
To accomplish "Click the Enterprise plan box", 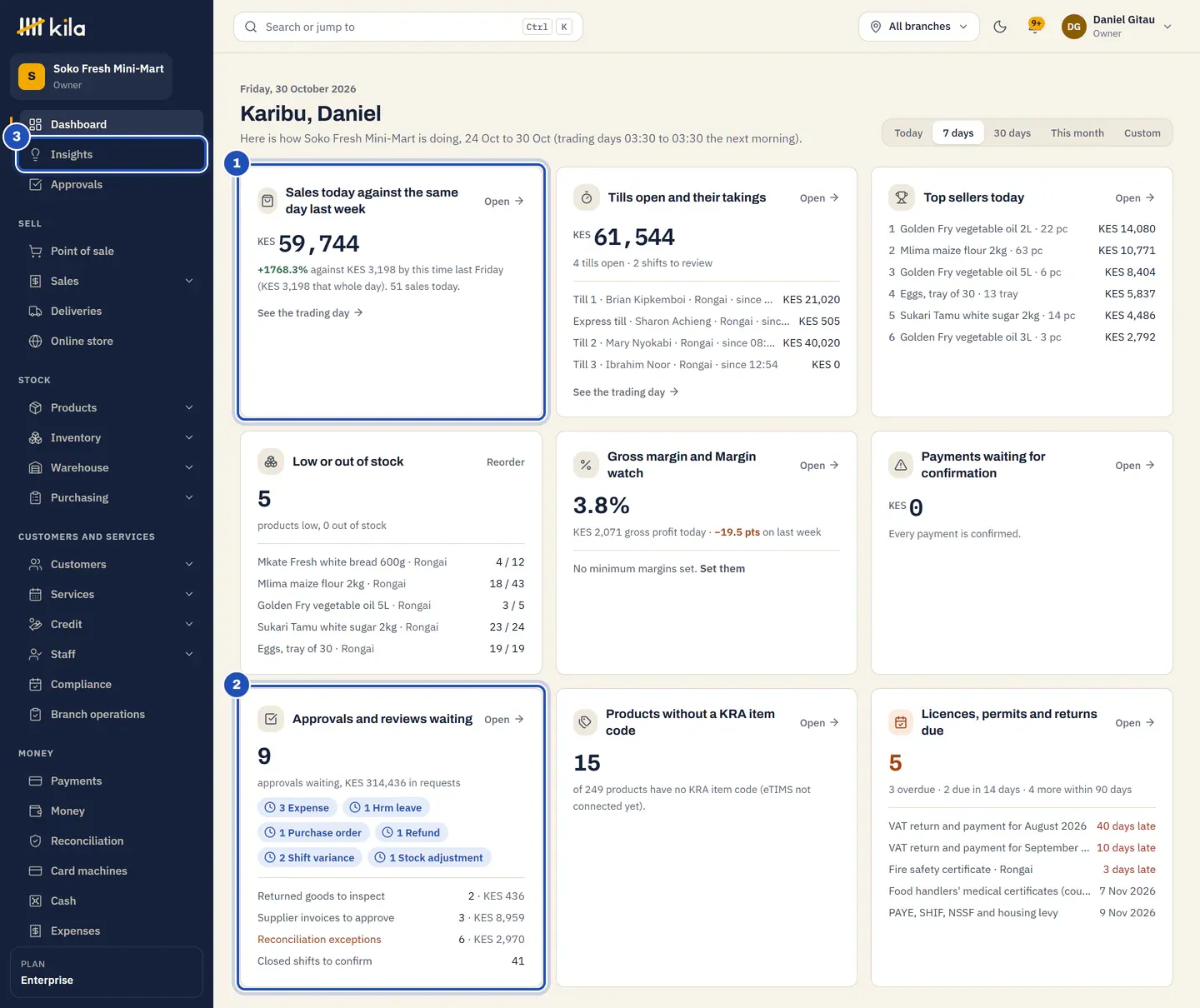I will click(x=107, y=972).
